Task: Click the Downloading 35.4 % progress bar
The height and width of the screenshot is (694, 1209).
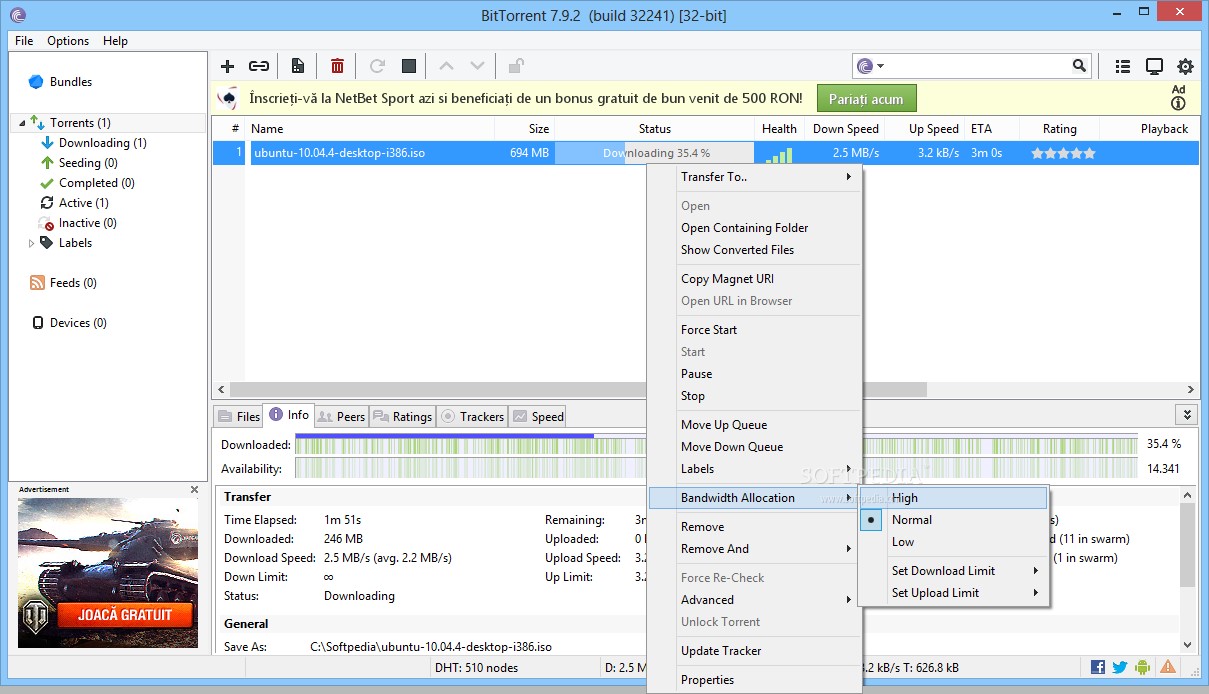Action: (x=655, y=153)
